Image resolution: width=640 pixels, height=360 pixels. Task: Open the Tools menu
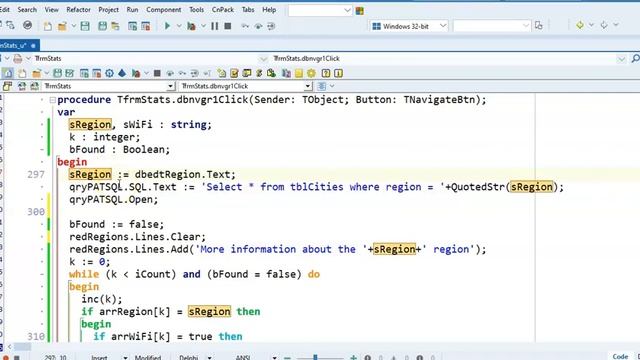(196, 9)
